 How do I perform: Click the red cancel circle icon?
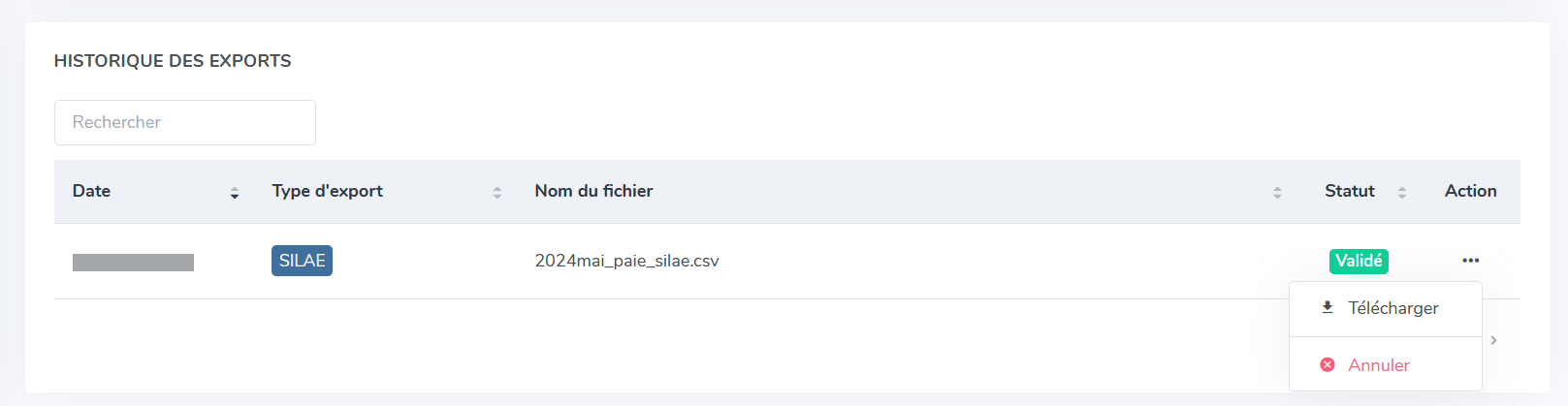pos(1328,365)
